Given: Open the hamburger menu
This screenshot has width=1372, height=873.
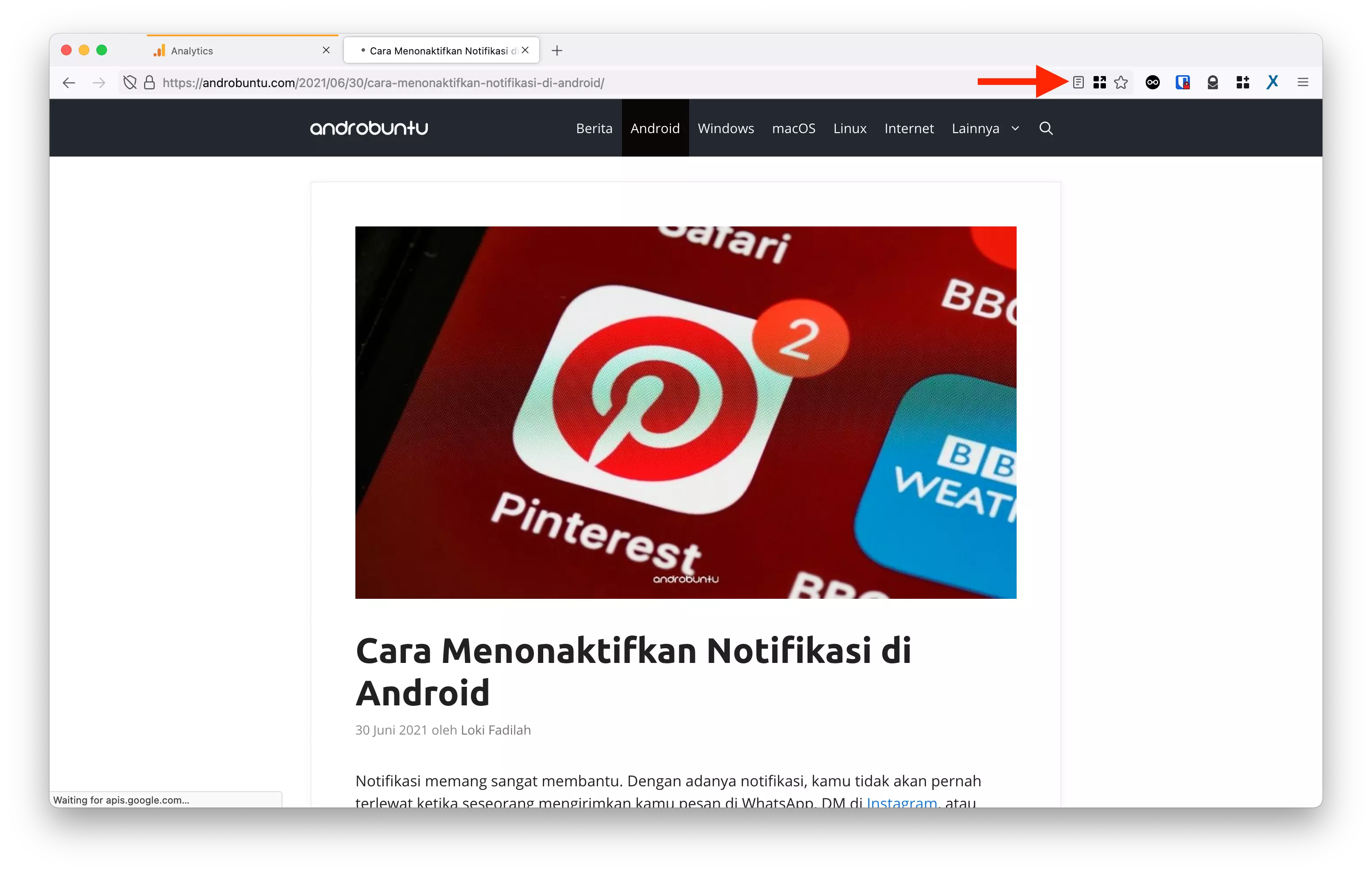Looking at the screenshot, I should pos(1303,82).
